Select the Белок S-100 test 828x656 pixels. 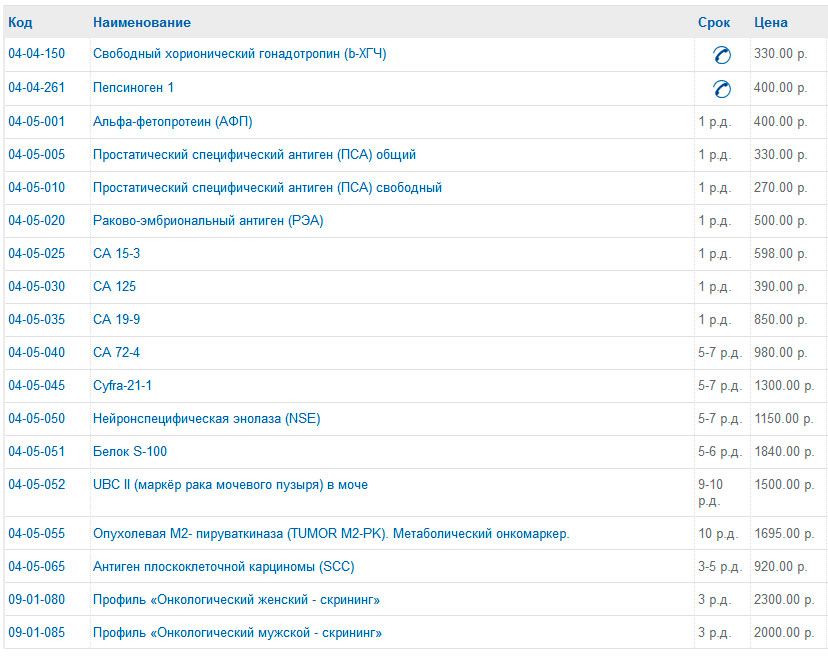pyautogui.click(x=130, y=452)
